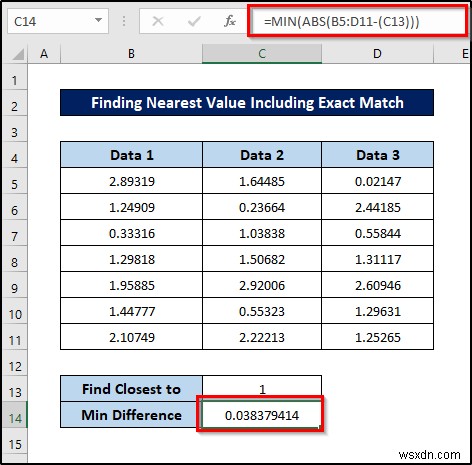This screenshot has width=472, height=465.
Task: Select cell containing 1.29631
Action: tap(378, 311)
